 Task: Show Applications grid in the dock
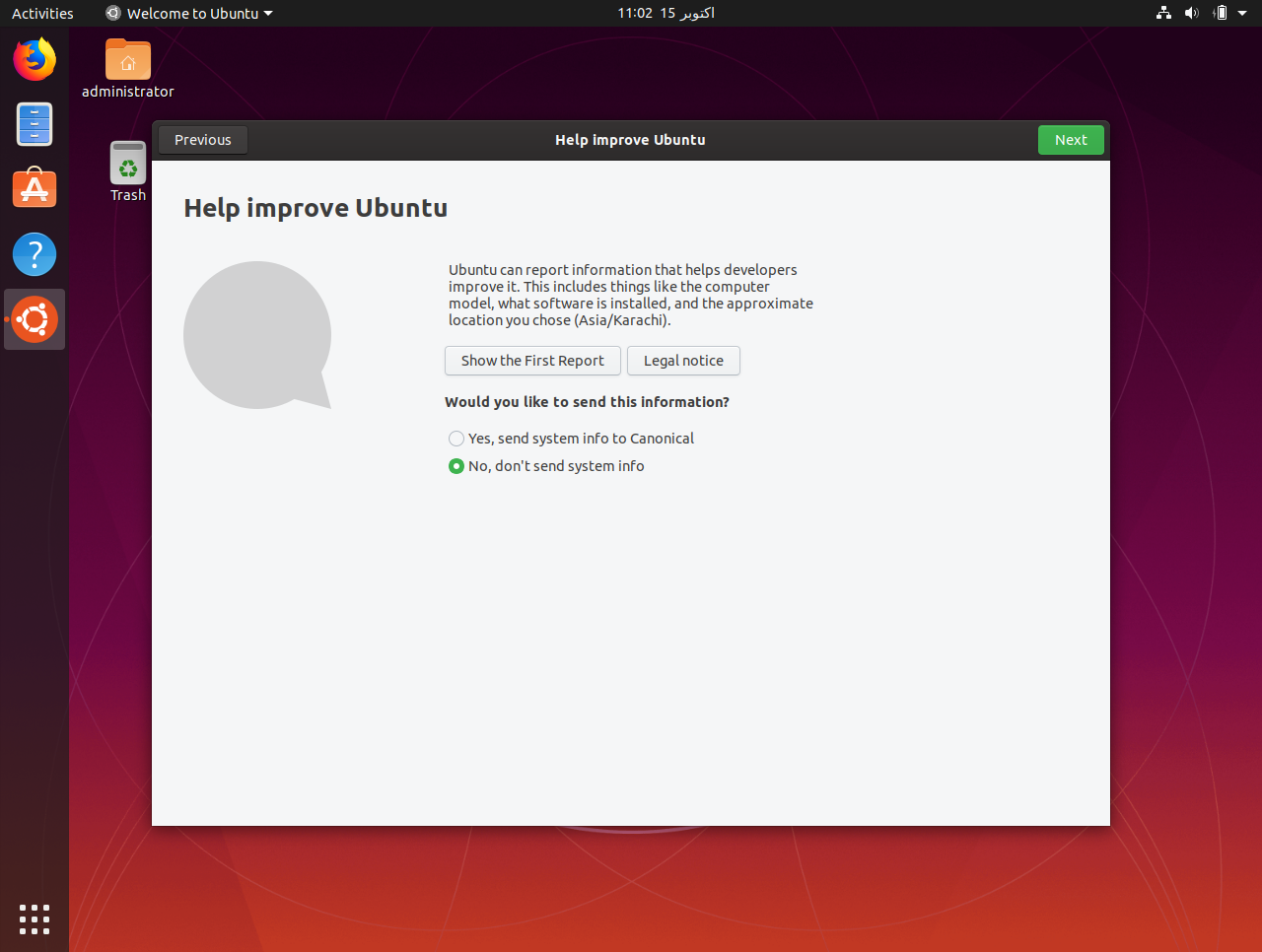35,919
